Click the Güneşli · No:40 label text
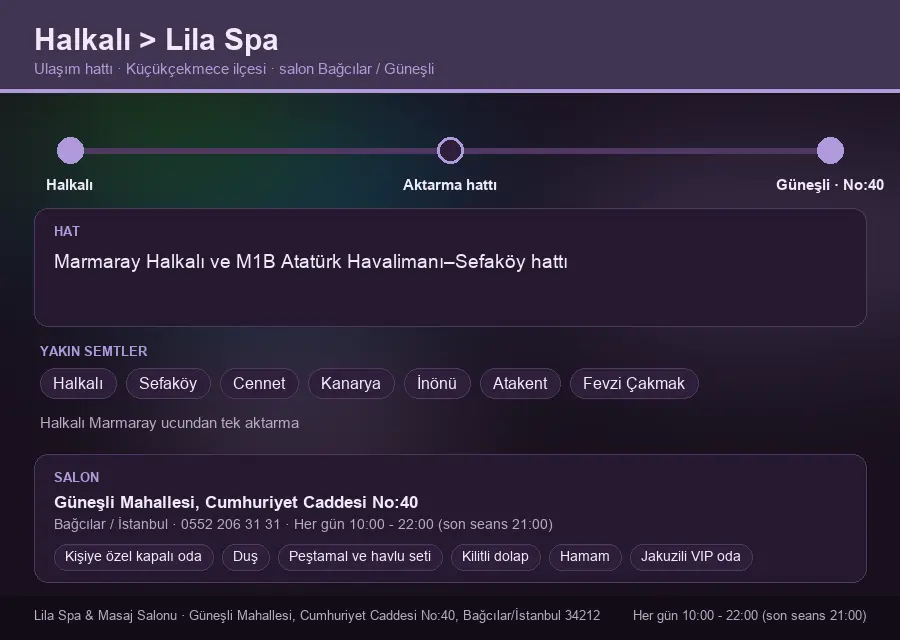Screen dimensions: 900x640 pos(830,185)
